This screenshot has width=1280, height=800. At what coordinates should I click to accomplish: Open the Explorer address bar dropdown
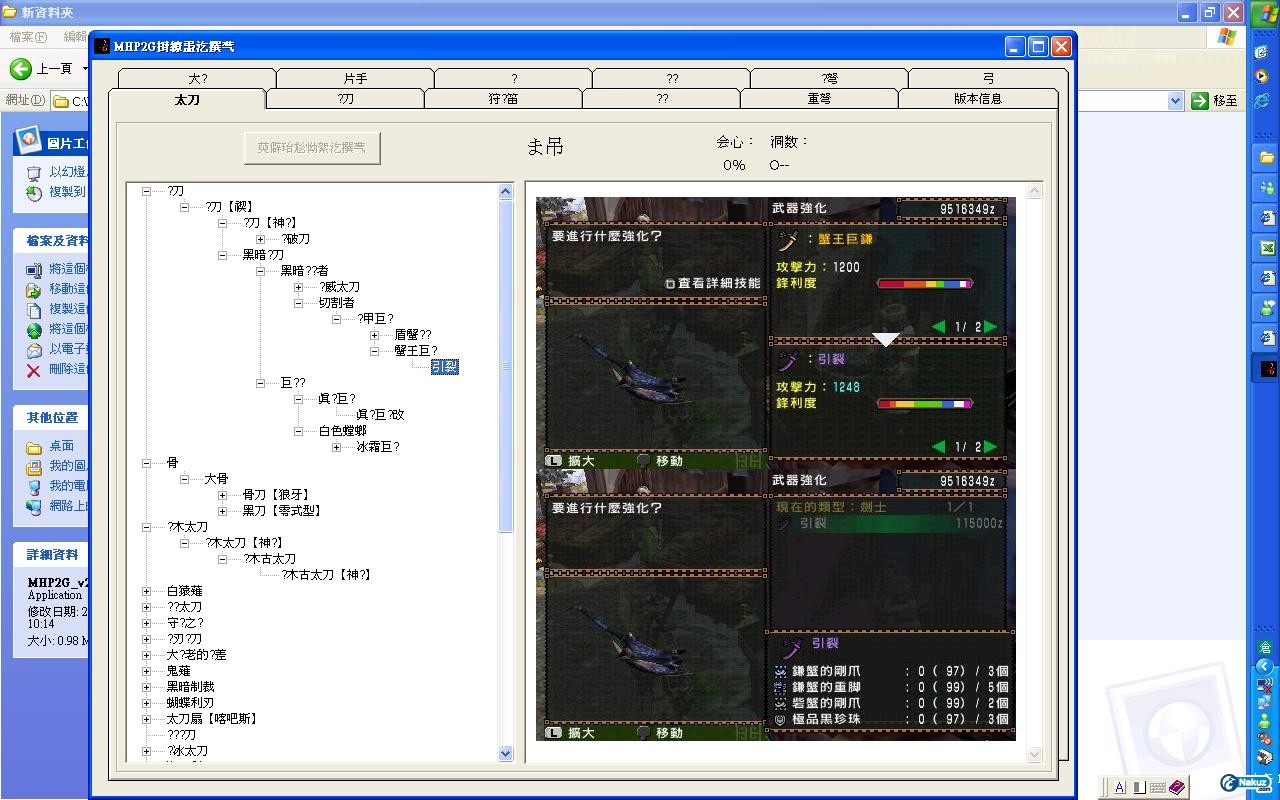pos(1175,100)
